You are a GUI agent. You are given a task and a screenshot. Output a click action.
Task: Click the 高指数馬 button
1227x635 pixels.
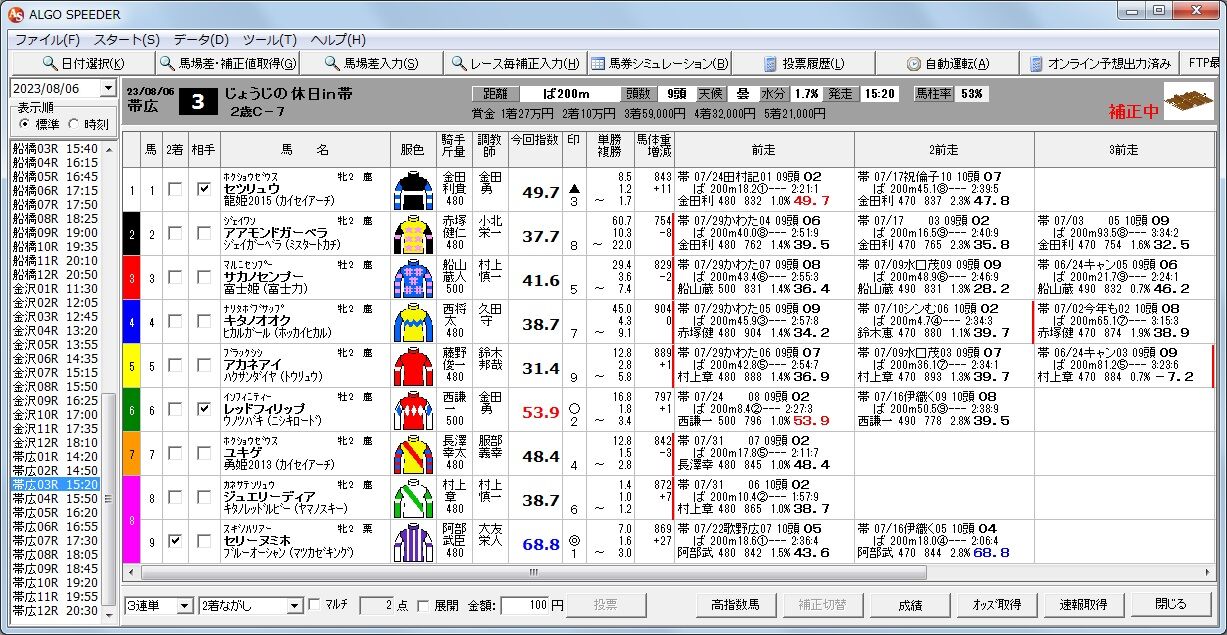735,605
